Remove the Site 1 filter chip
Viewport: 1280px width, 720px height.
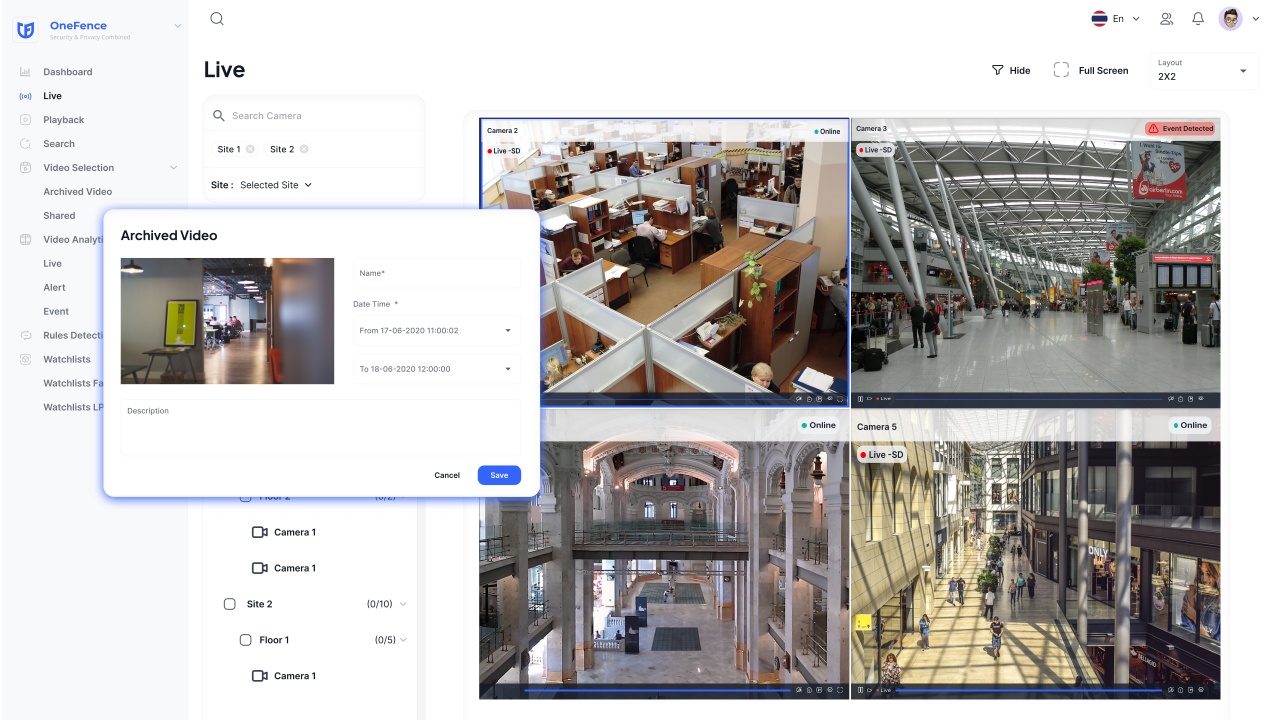pos(250,149)
